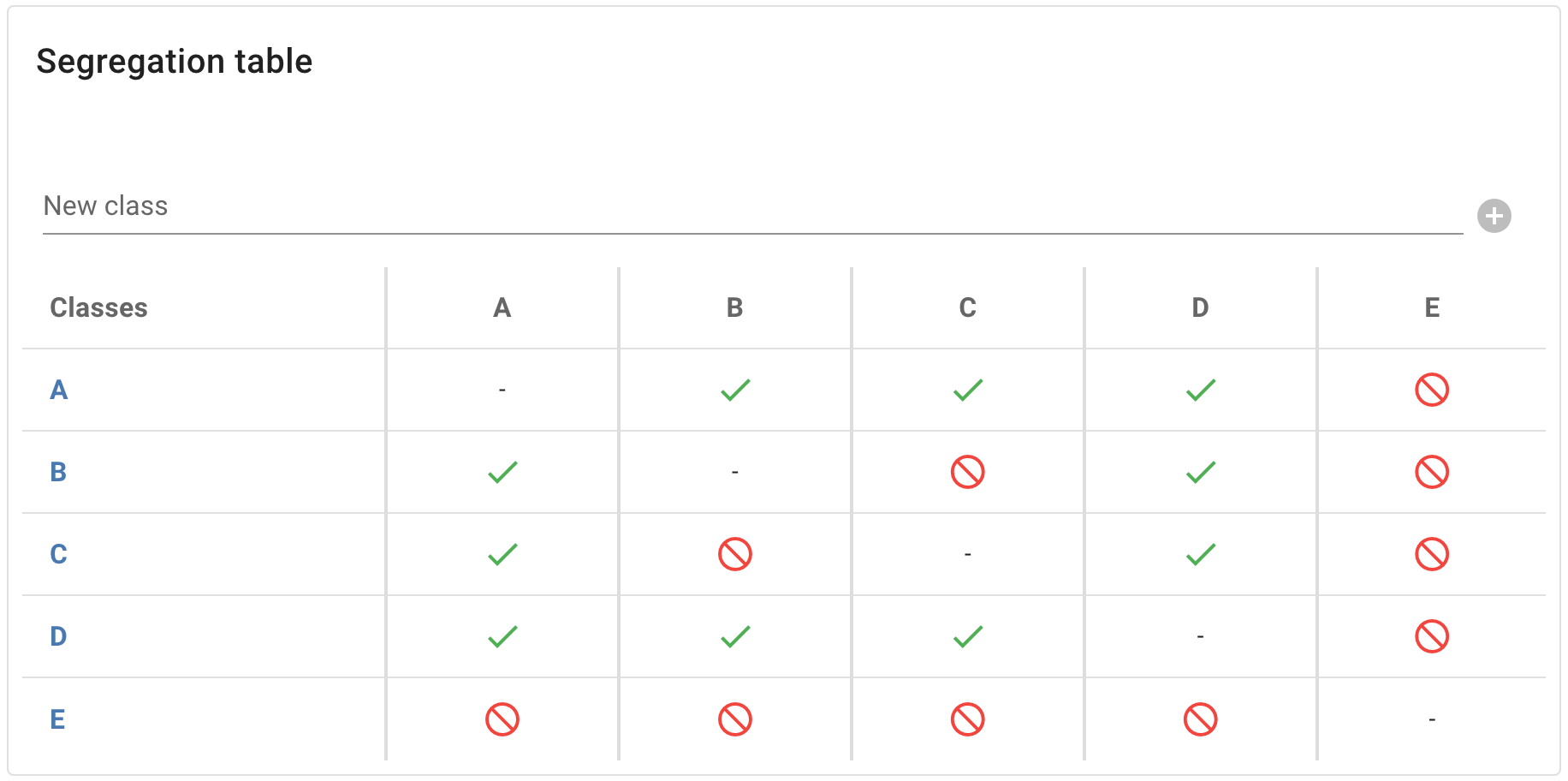Image resolution: width=1568 pixels, height=781 pixels.
Task: Toggle the prohibition icon for D and E
Action: pos(1432,636)
